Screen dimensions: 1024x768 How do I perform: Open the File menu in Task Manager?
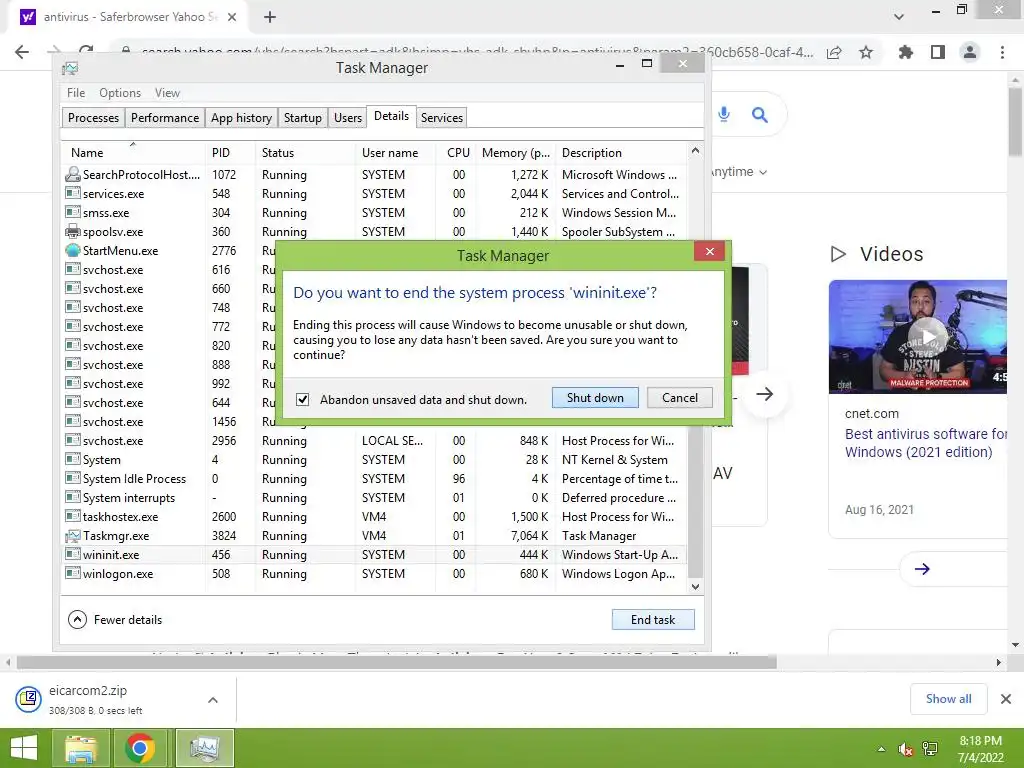click(x=76, y=93)
